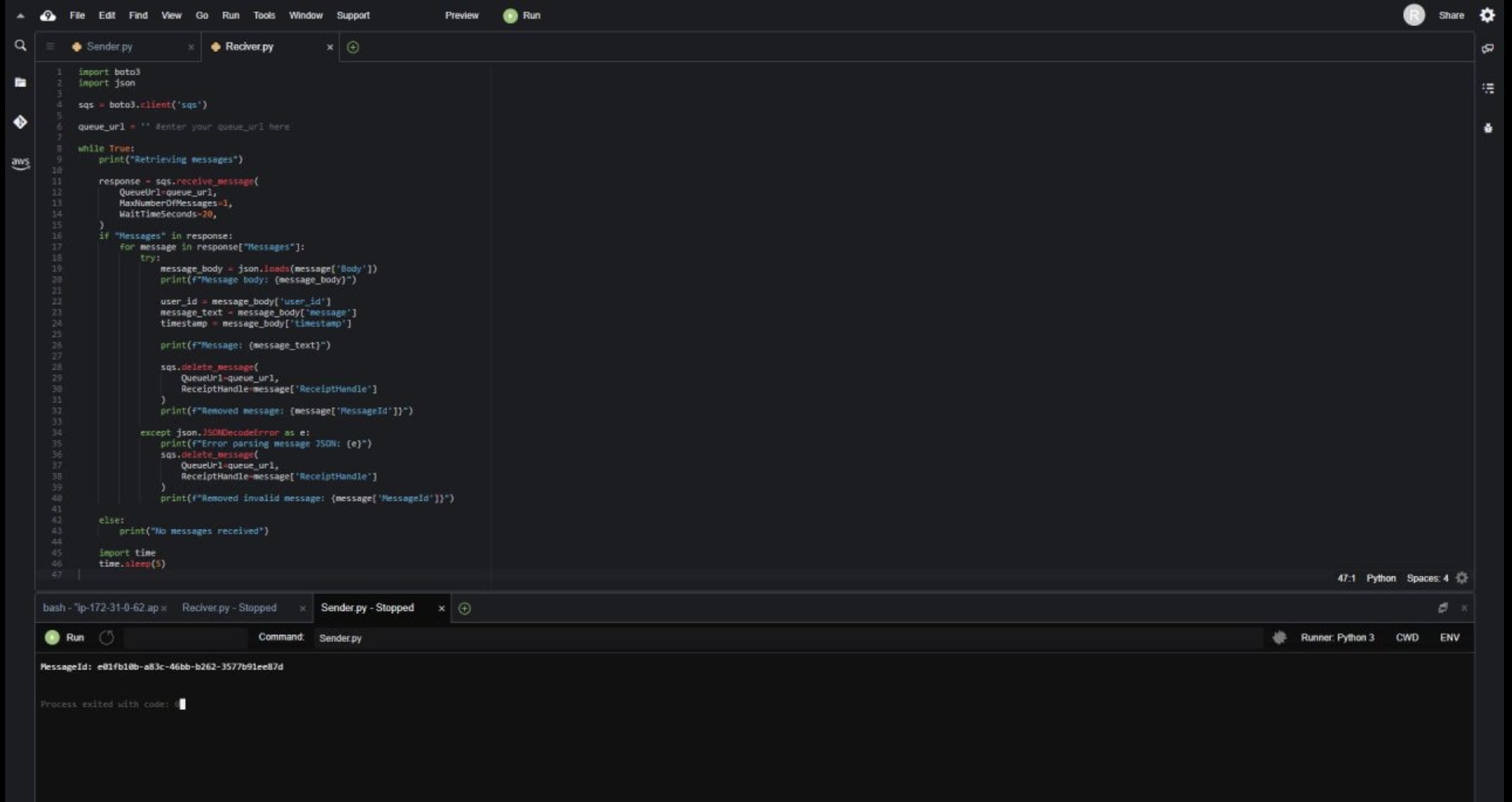Open the Run menu
The width and height of the screenshot is (1512, 802).
click(x=231, y=15)
